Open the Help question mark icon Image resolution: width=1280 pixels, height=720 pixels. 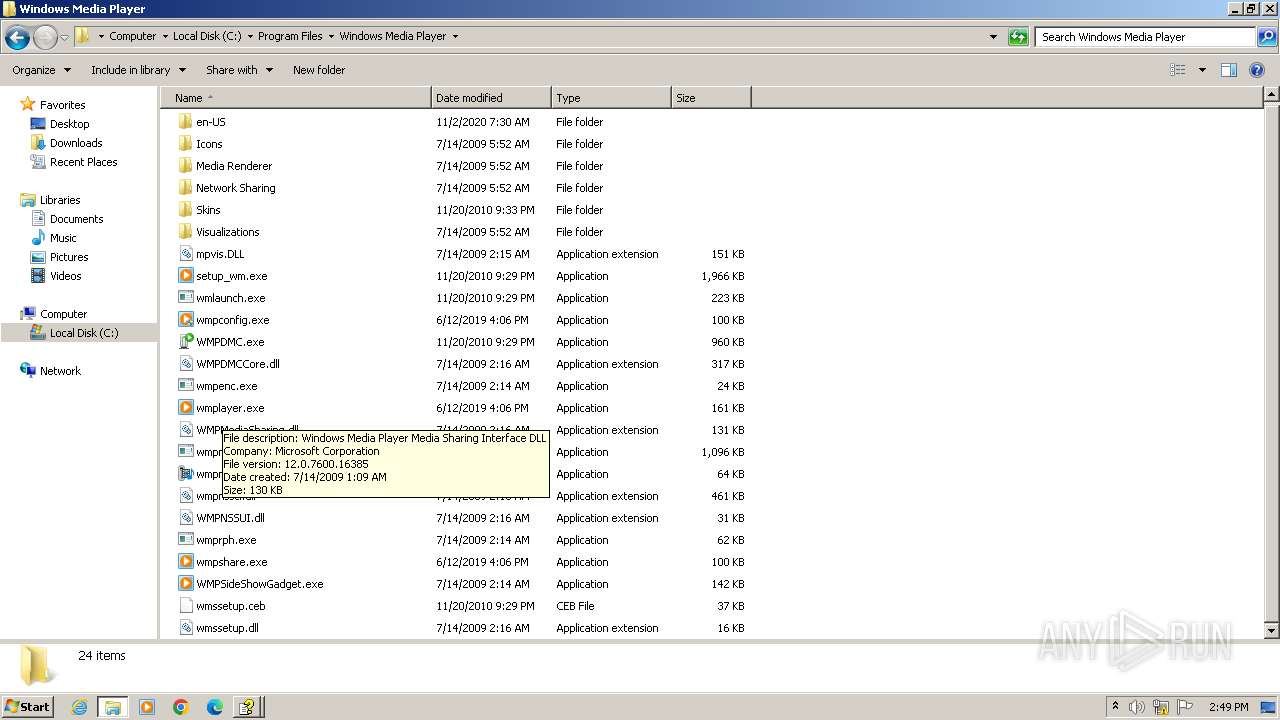point(1257,70)
